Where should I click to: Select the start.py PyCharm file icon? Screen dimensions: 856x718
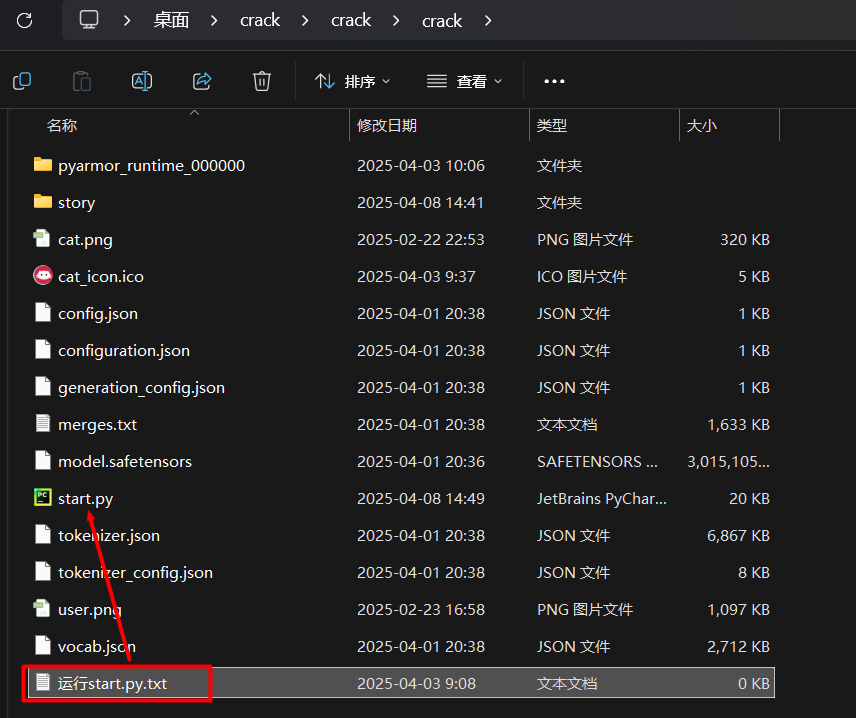42,498
